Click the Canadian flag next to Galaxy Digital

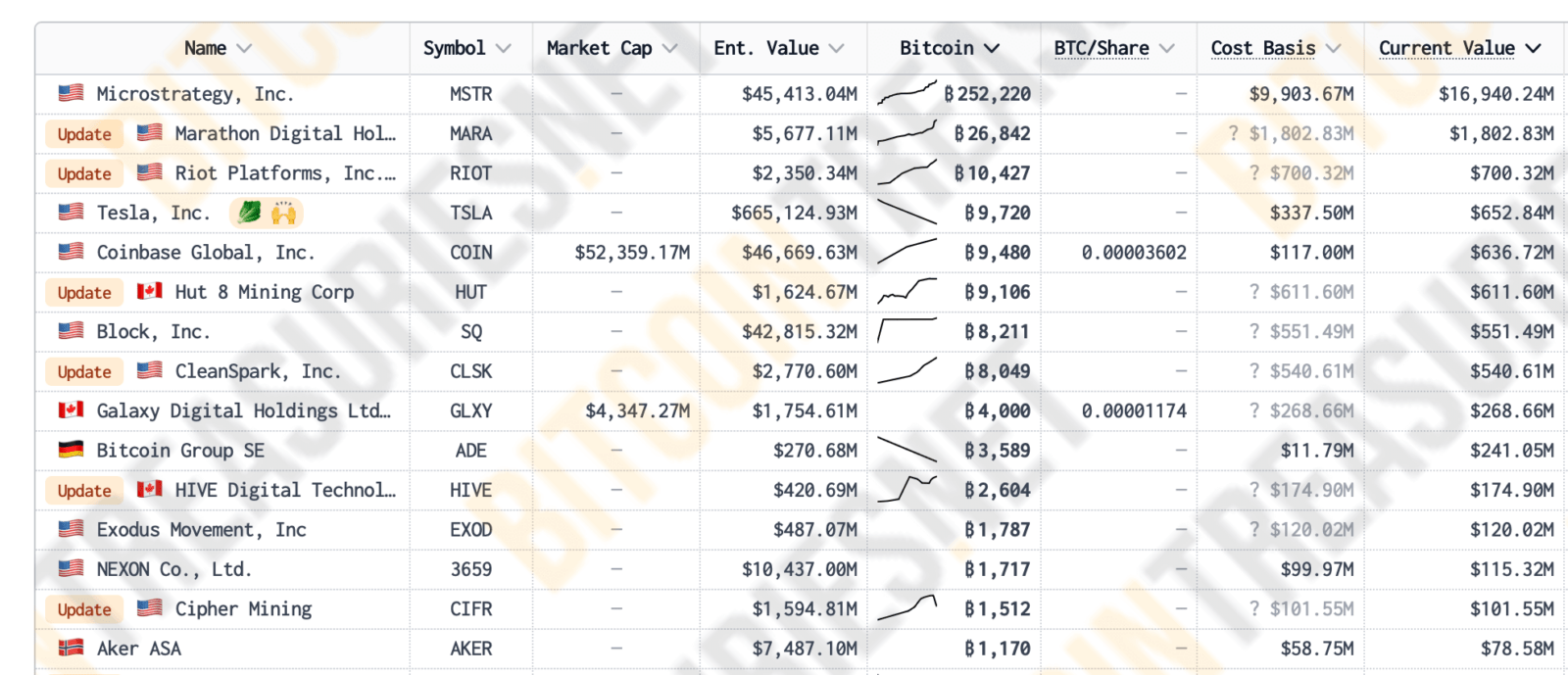[71, 410]
